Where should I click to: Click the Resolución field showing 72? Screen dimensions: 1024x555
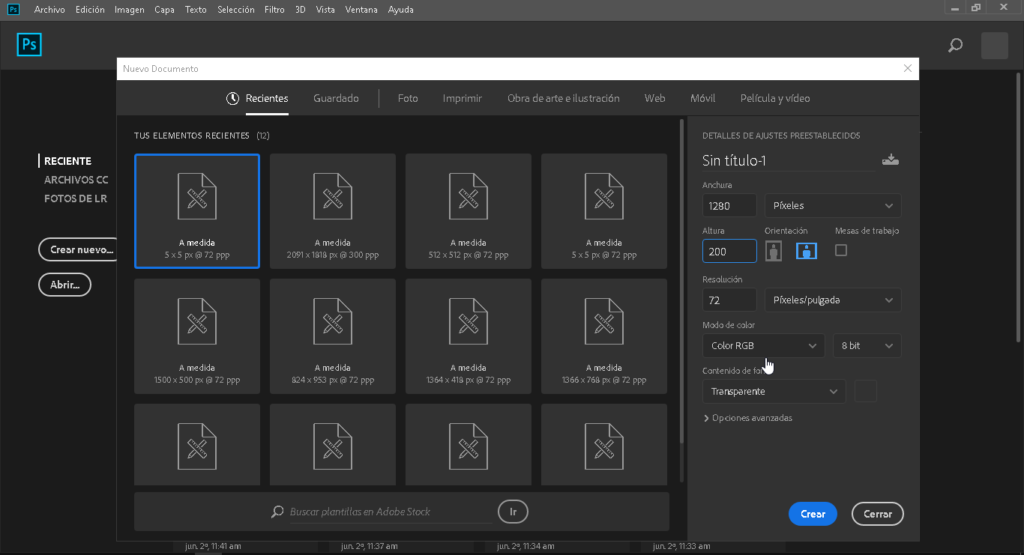[x=729, y=300]
